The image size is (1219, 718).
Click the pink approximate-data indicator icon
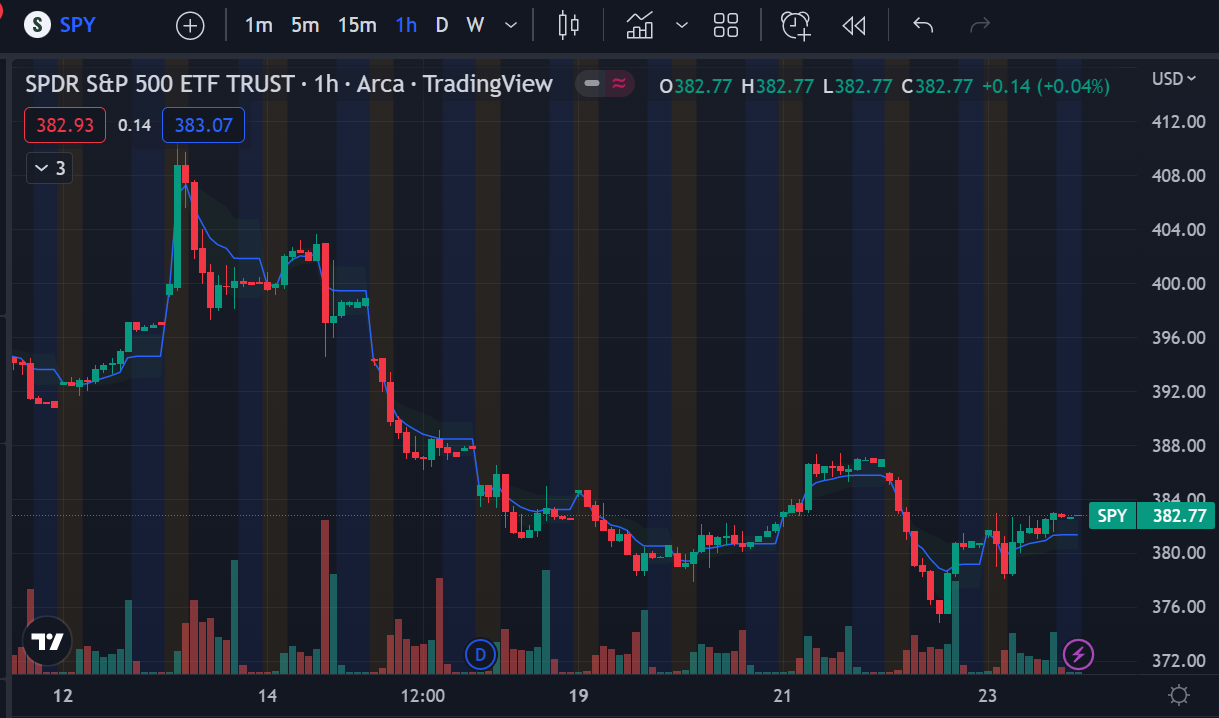(619, 84)
